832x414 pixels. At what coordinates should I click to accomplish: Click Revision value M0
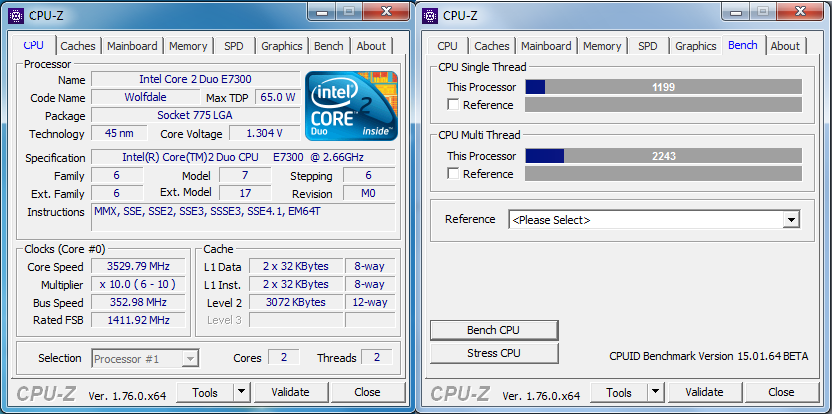point(369,193)
